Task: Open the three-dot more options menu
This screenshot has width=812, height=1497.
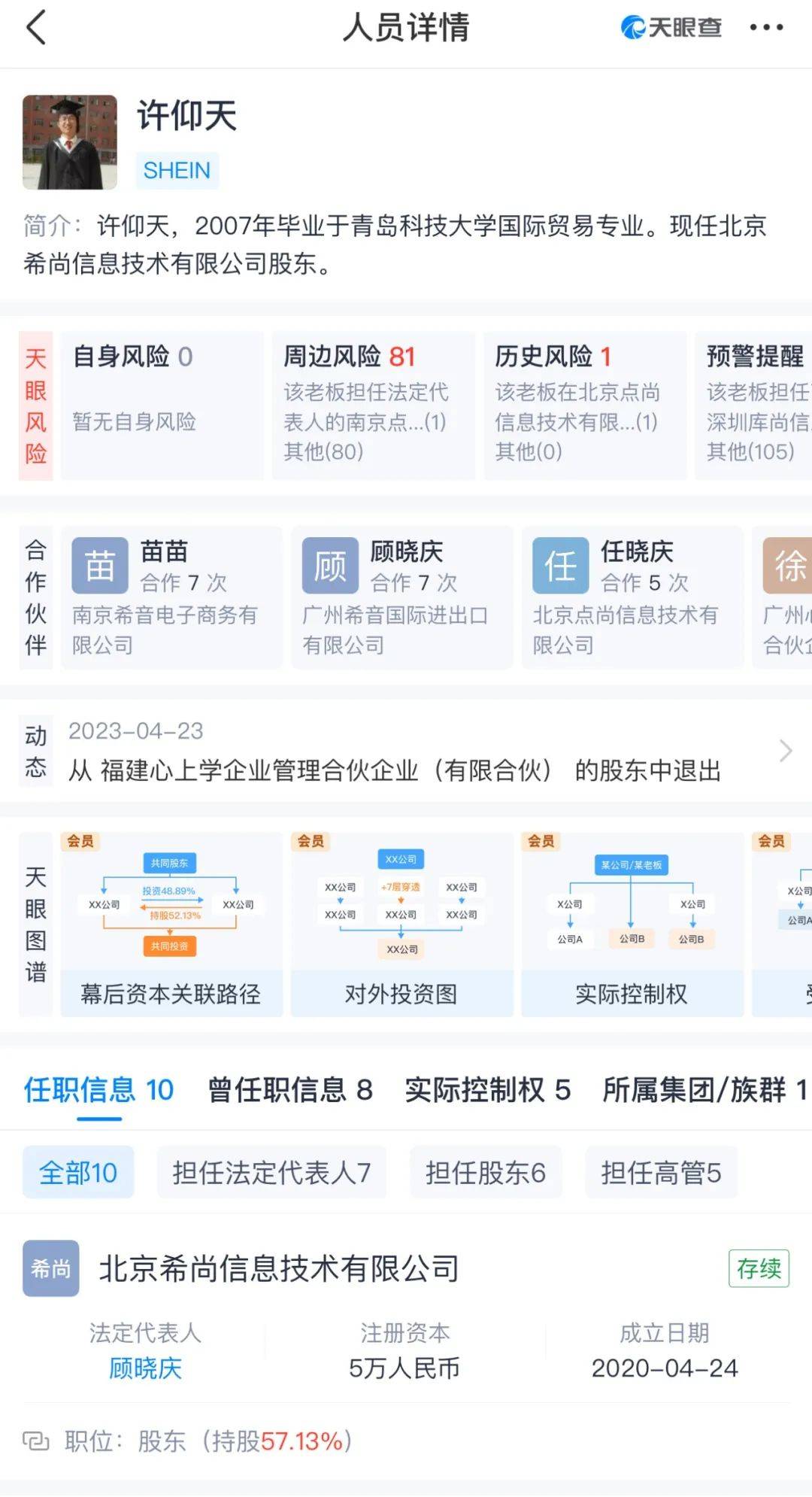Action: pyautogui.click(x=766, y=28)
